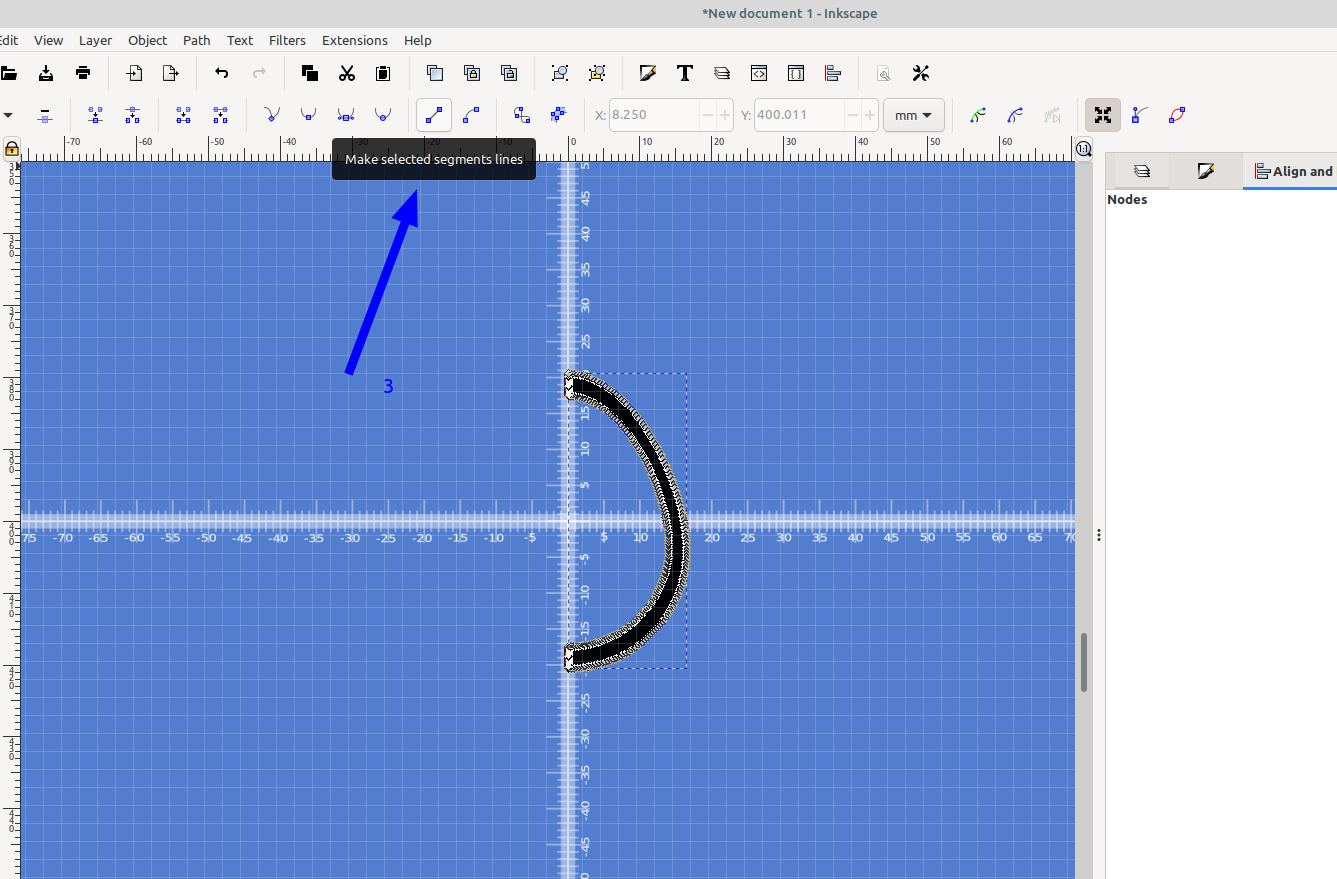This screenshot has height=879, width=1337.
Task: Toggle show Bezier handles of nodes
Action: 1138,115
